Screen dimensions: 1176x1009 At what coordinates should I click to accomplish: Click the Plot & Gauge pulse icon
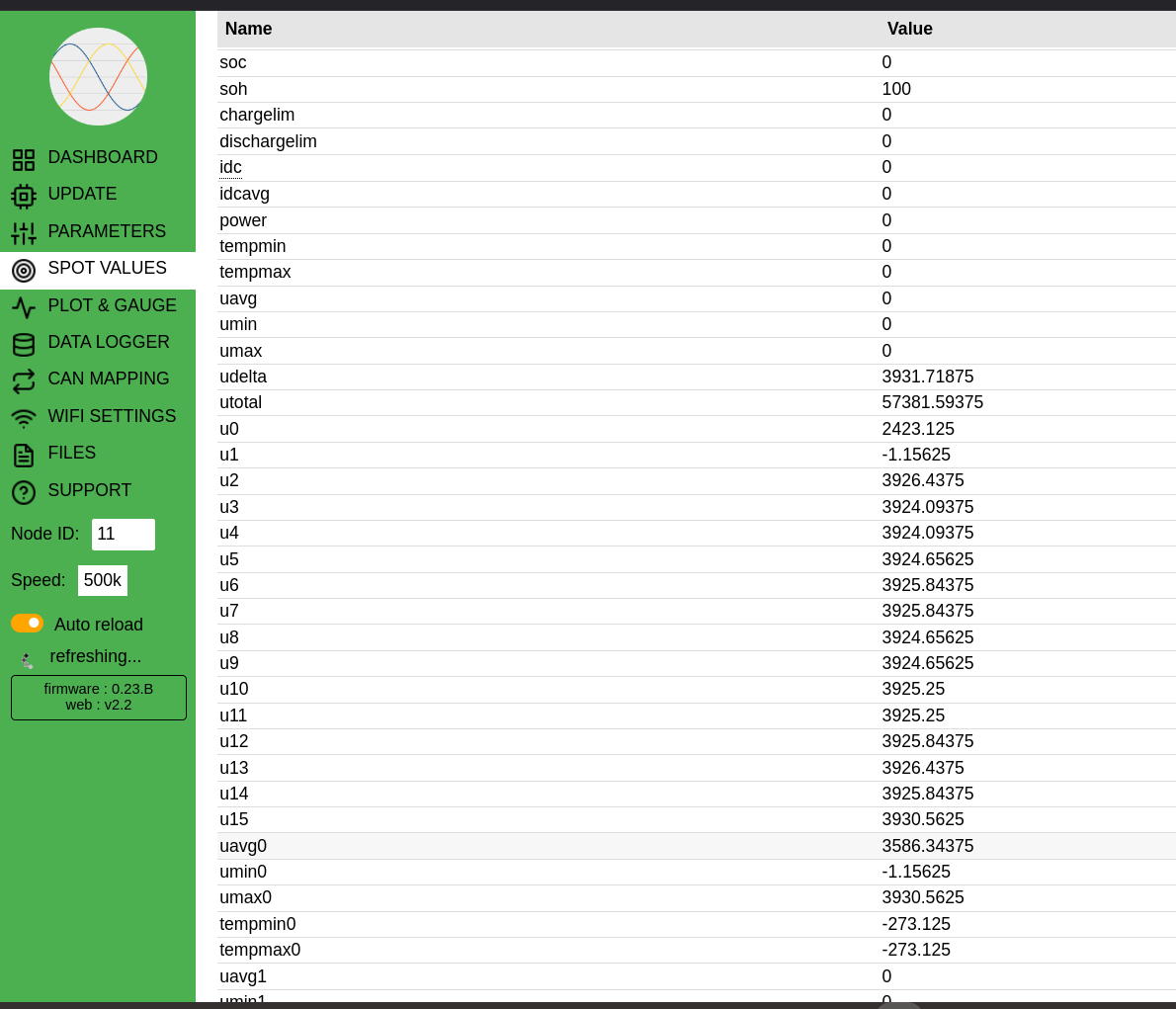pos(24,307)
